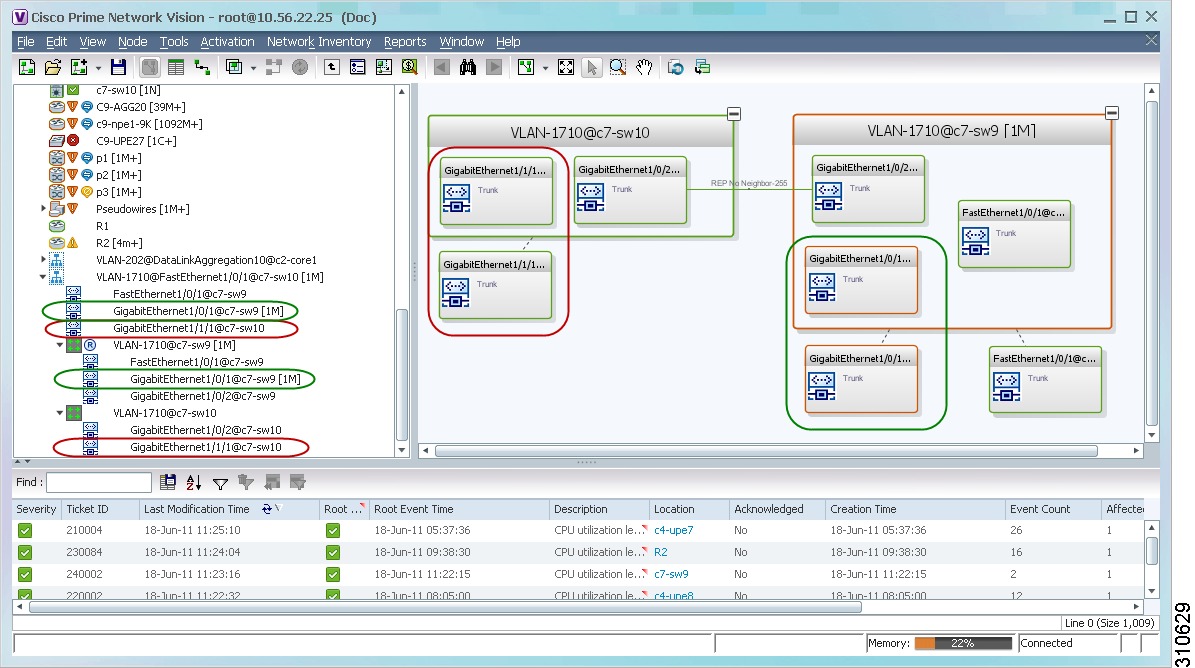This screenshot has width=1195, height=668.
Task: Click the export table to file icon
Action: point(168,482)
